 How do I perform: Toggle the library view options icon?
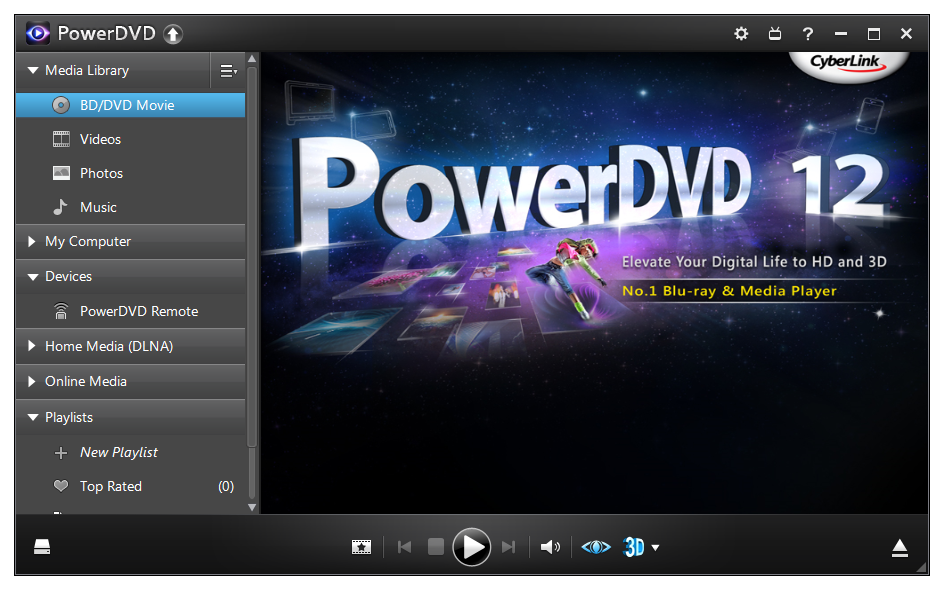(228, 71)
